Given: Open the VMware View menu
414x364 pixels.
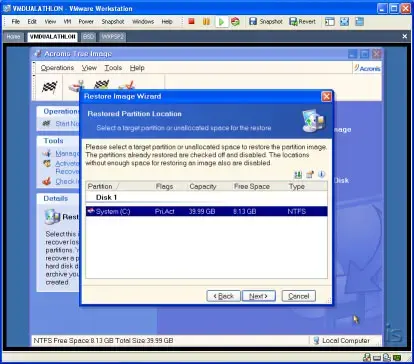Looking at the screenshot, I should point(50,22).
